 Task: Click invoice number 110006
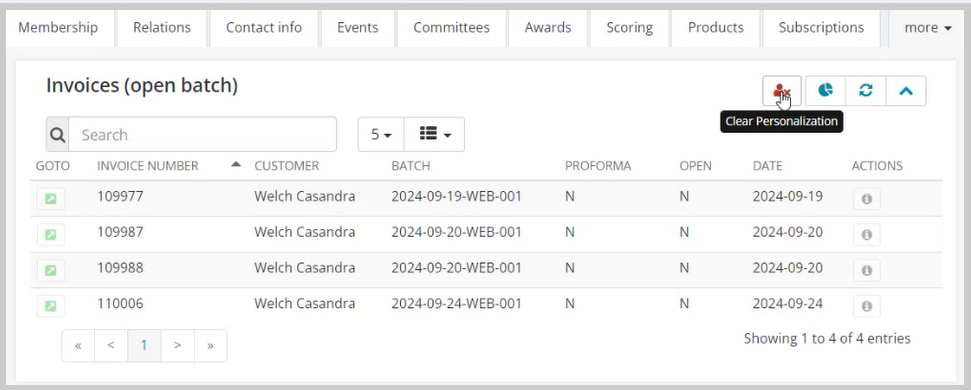tap(120, 303)
